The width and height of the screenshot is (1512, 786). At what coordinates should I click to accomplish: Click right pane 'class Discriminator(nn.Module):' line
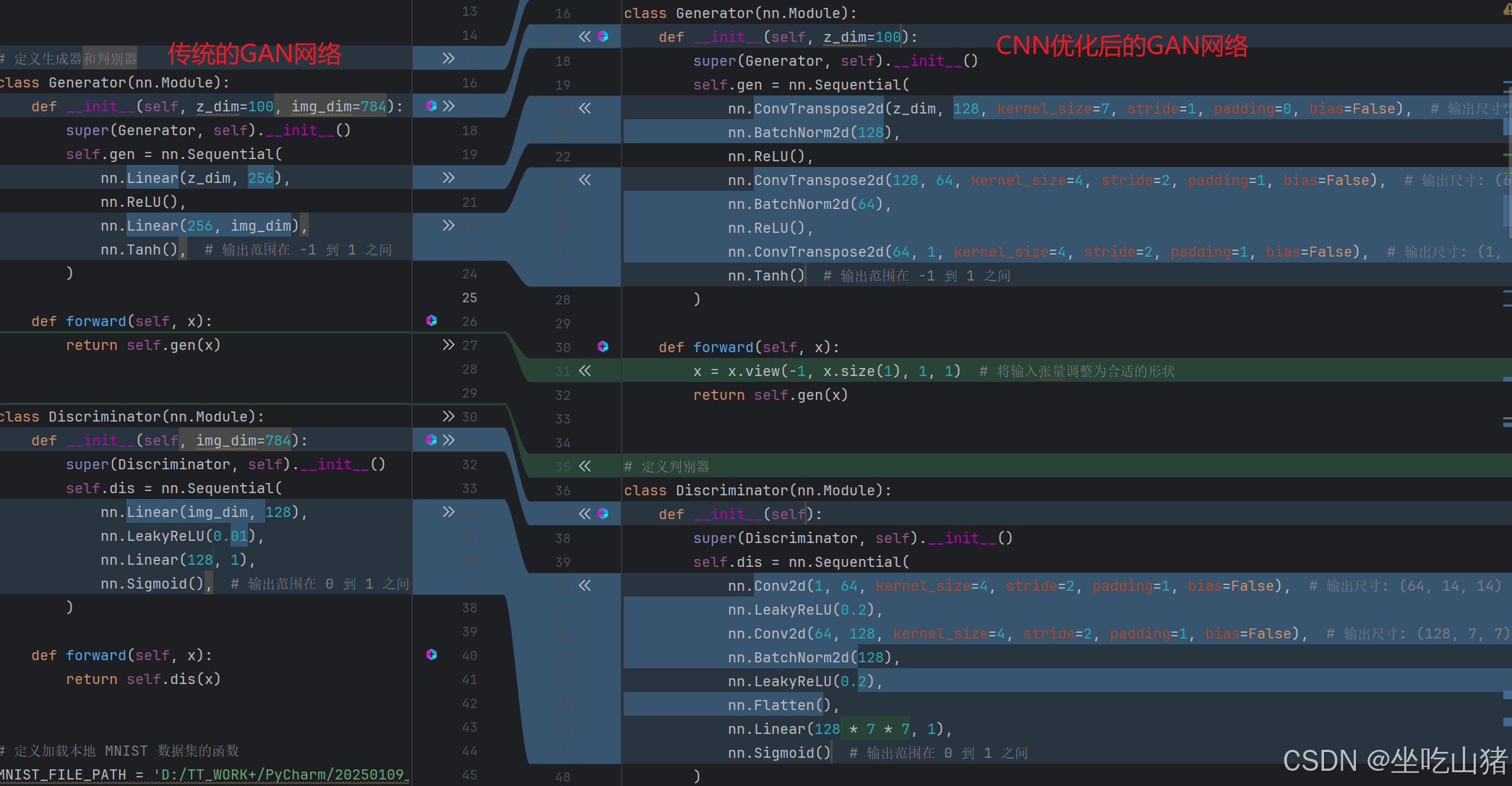click(757, 490)
